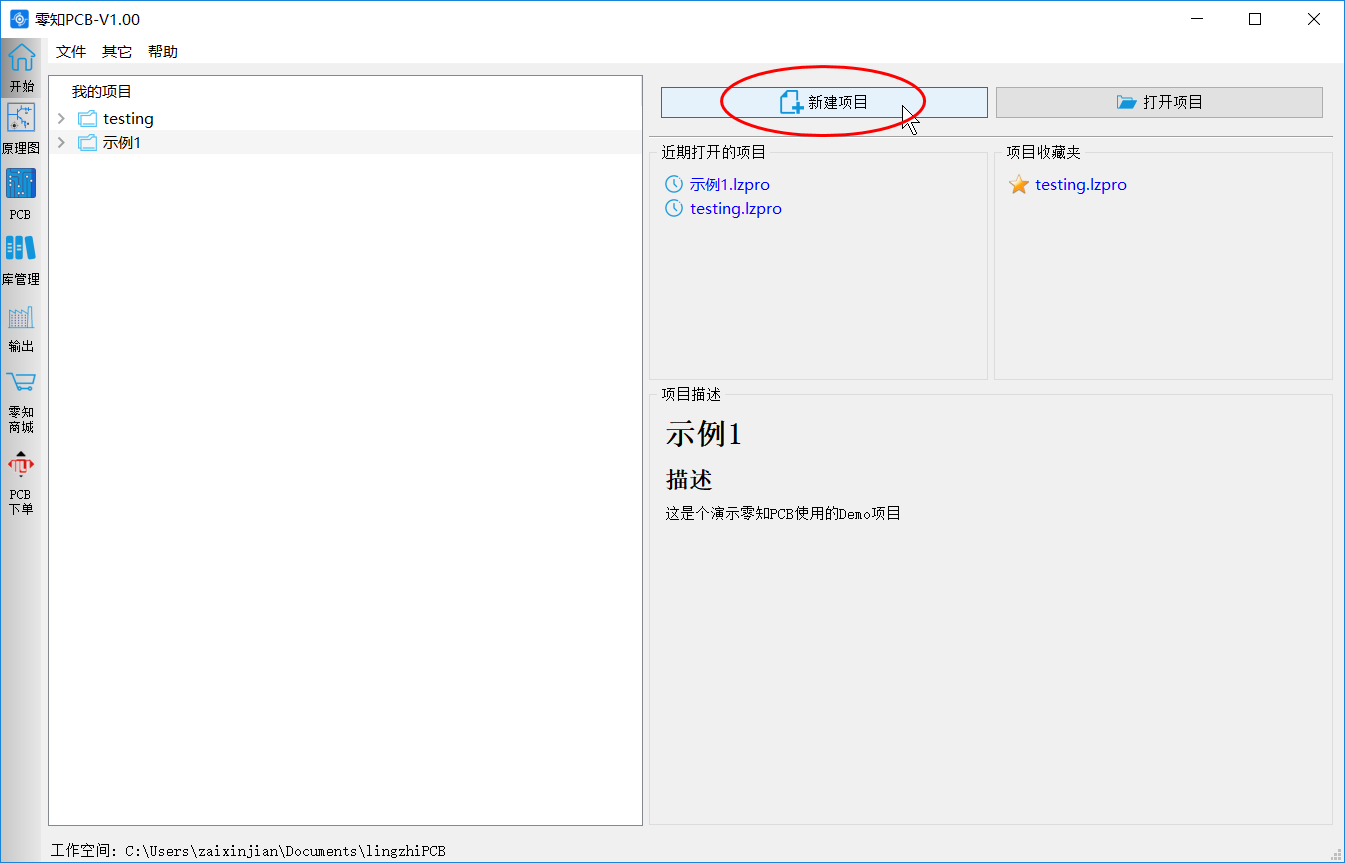The height and width of the screenshot is (863, 1345).
Task: Click the star icon in 项目收藏夹
Action: 1019,185
